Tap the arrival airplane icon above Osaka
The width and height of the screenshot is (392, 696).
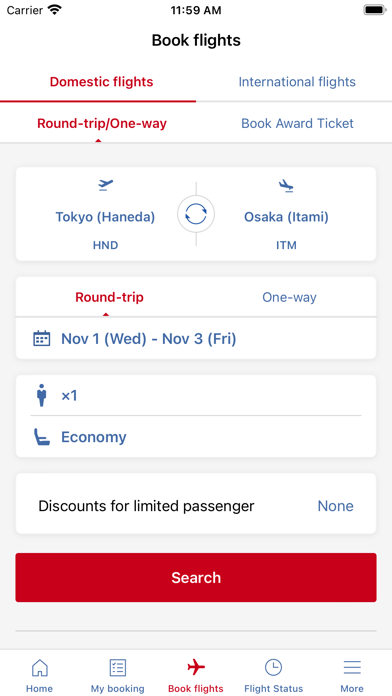[x=286, y=186]
